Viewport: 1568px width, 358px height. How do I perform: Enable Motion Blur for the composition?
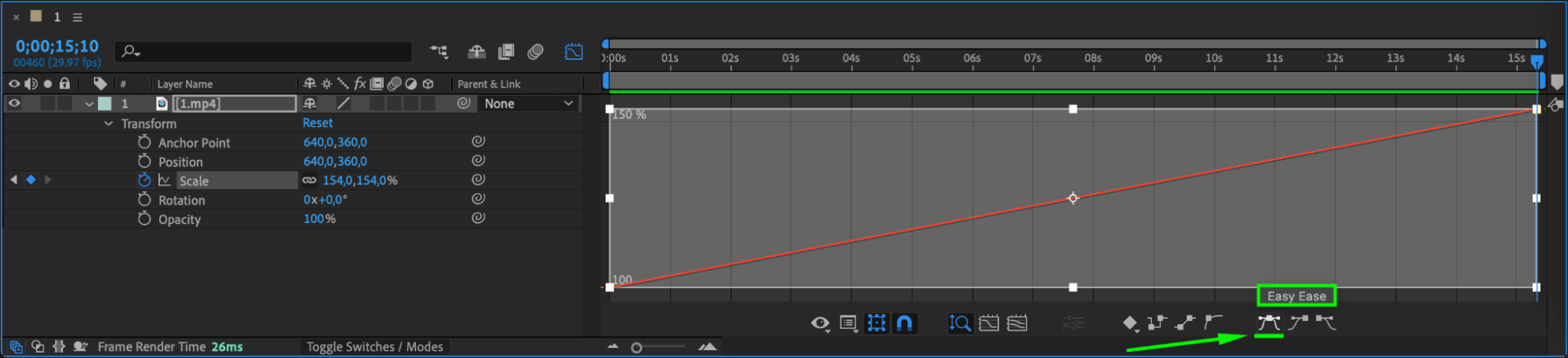pyautogui.click(x=536, y=52)
